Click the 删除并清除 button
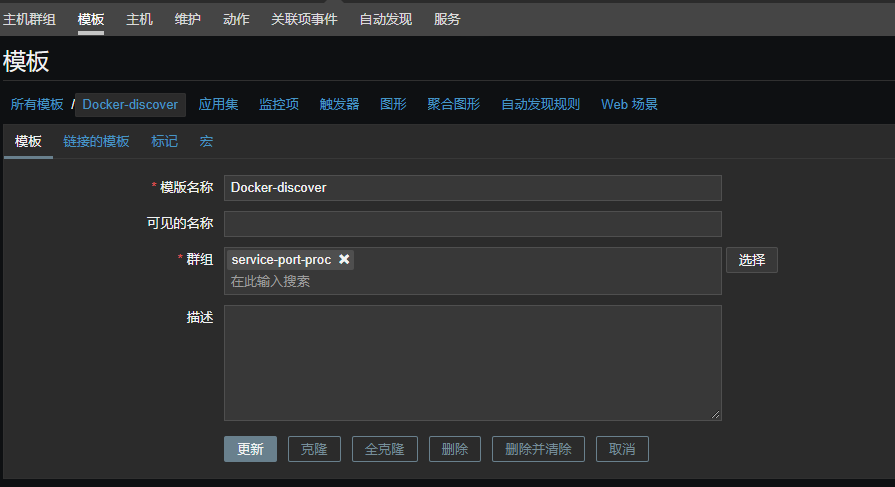The height and width of the screenshot is (487, 895). click(538, 449)
